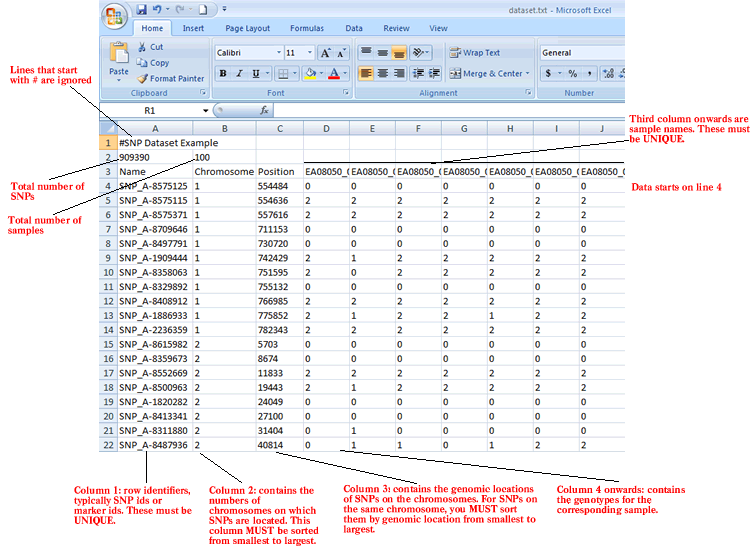
Task: Click the Paste icon
Action: pos(119,54)
